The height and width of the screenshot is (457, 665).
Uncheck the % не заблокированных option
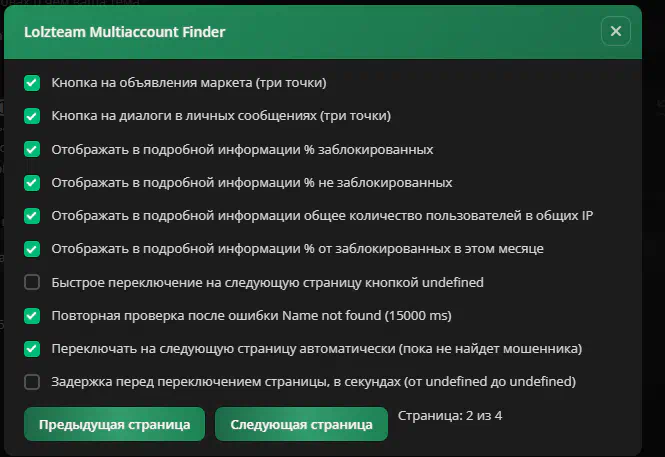pyautogui.click(x=32, y=183)
